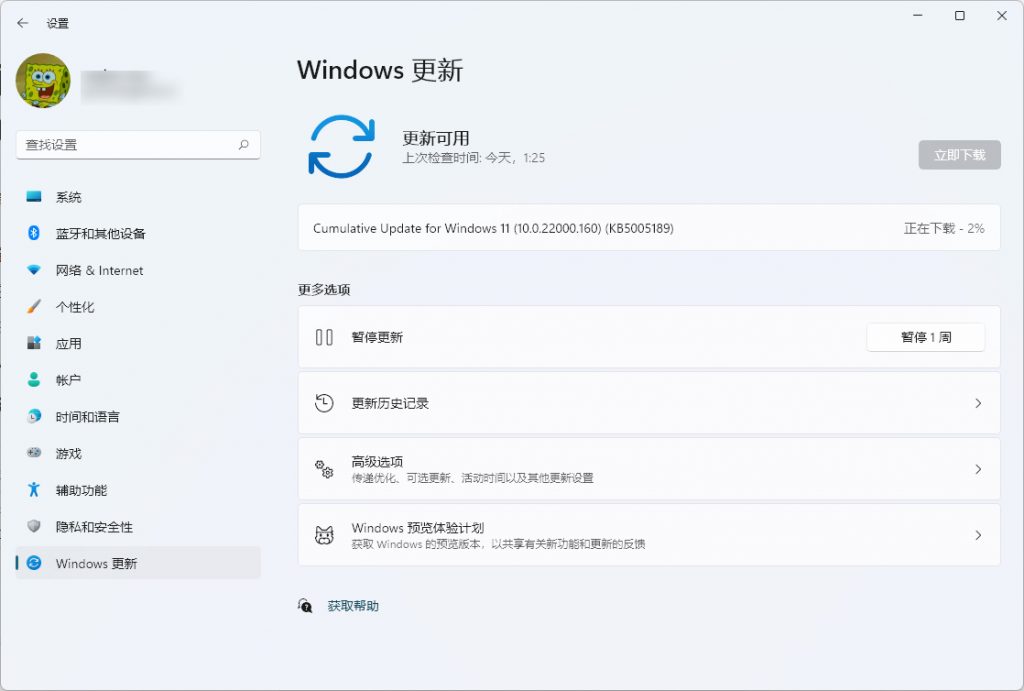Click the 查找设置 search field
Image resolution: width=1024 pixels, height=691 pixels.
click(x=138, y=144)
